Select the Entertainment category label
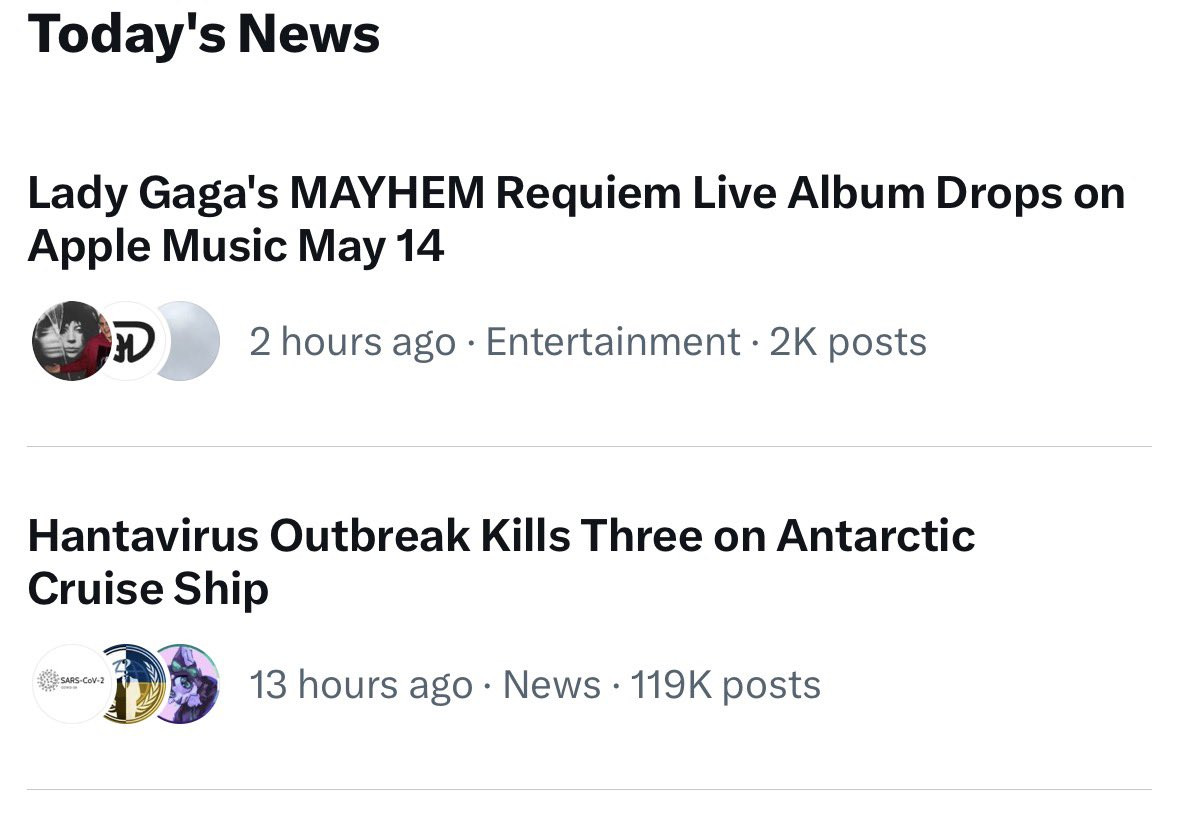 [x=613, y=341]
